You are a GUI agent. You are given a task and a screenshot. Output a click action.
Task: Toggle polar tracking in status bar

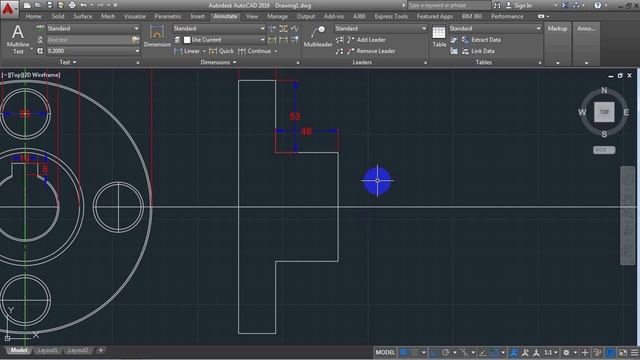tap(446, 352)
